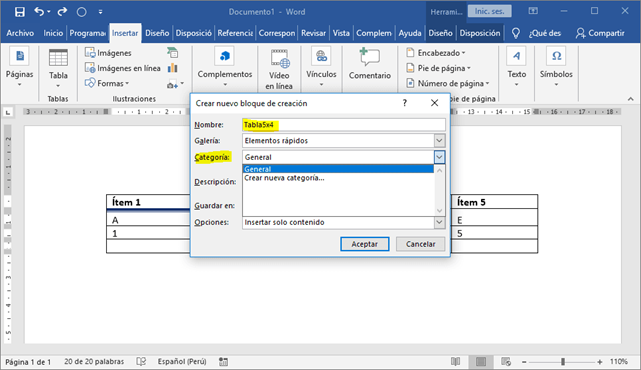This screenshot has width=641, height=370.
Task: Click the Cancelar button
Action: [420, 244]
